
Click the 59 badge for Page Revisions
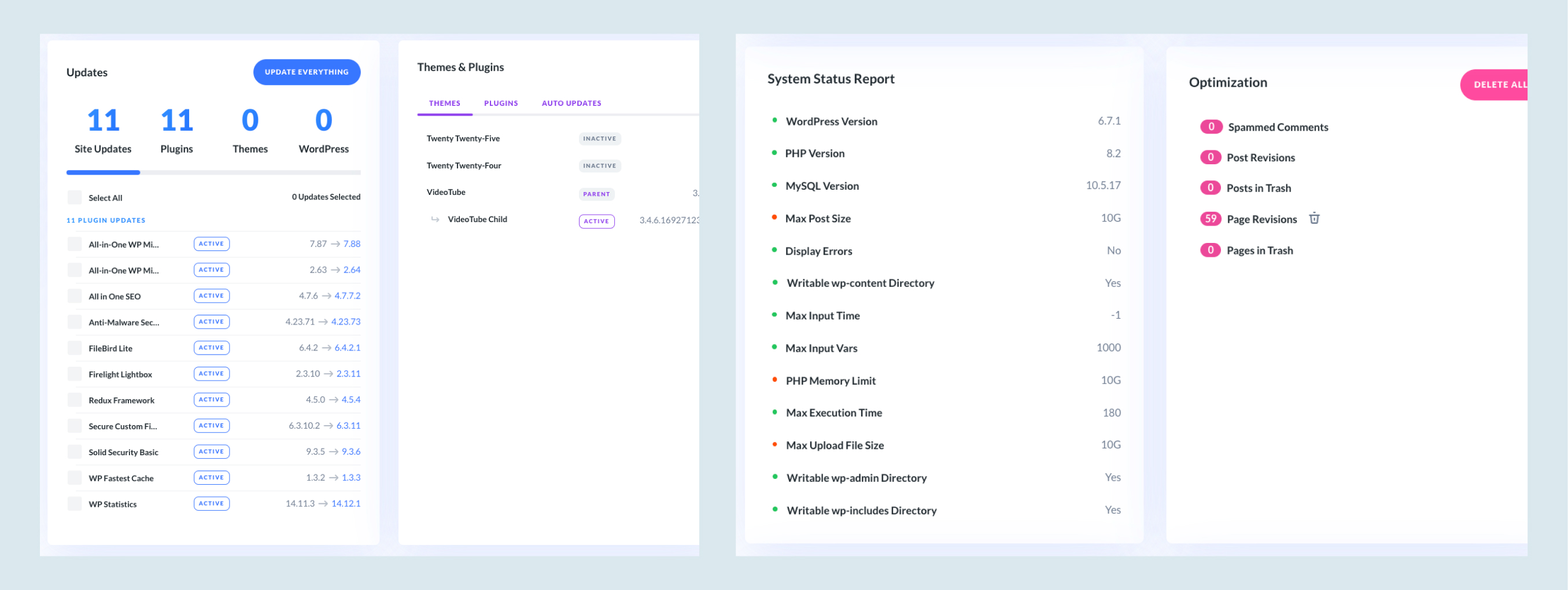point(1211,219)
